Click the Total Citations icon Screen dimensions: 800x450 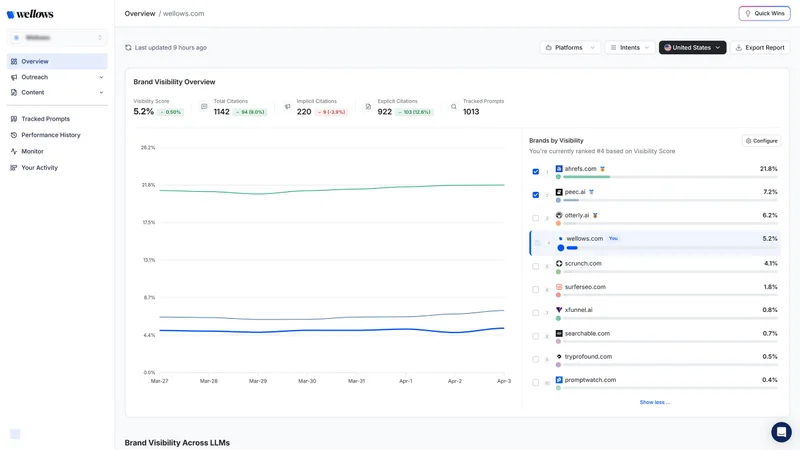(x=204, y=106)
